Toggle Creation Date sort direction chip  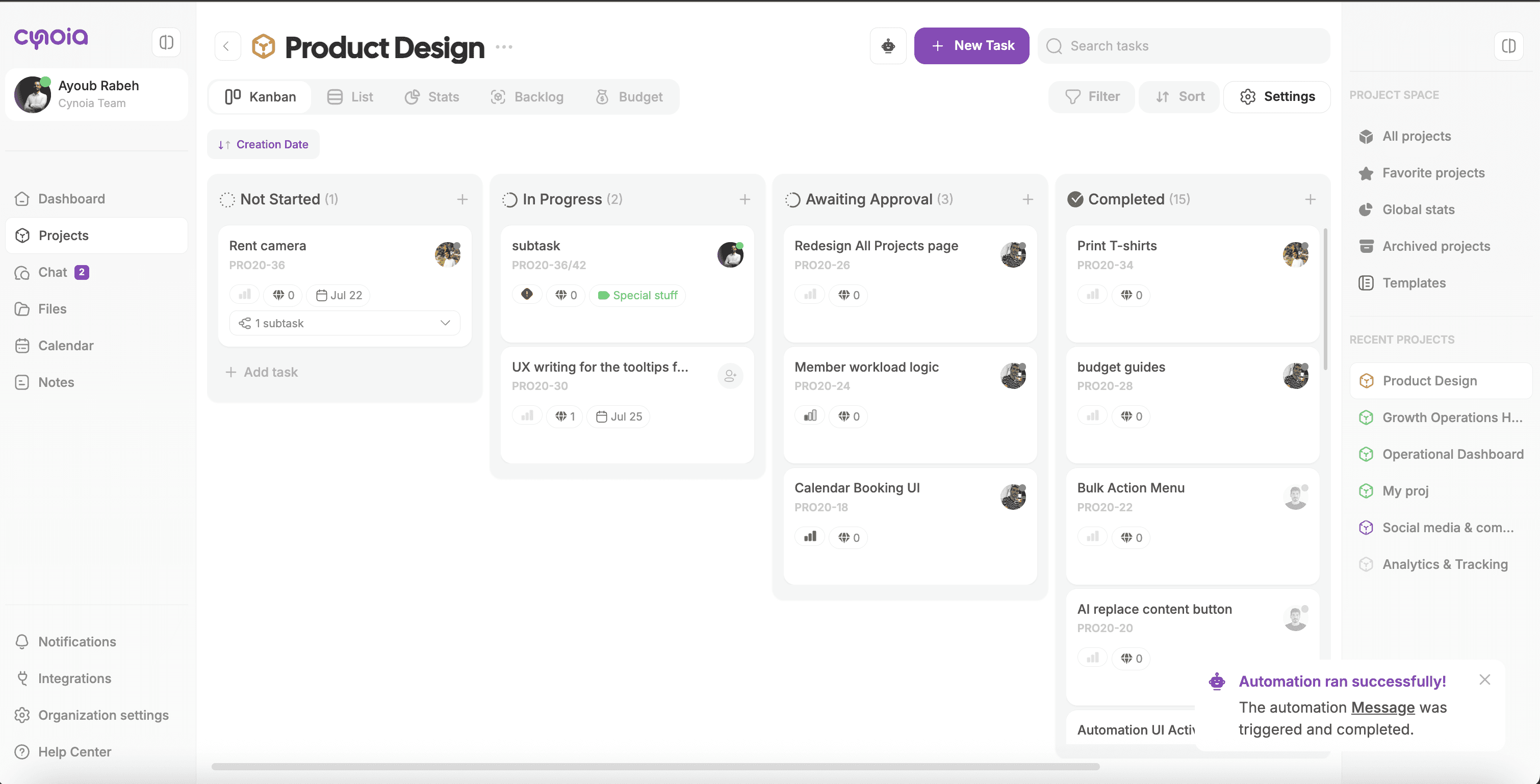(x=263, y=144)
